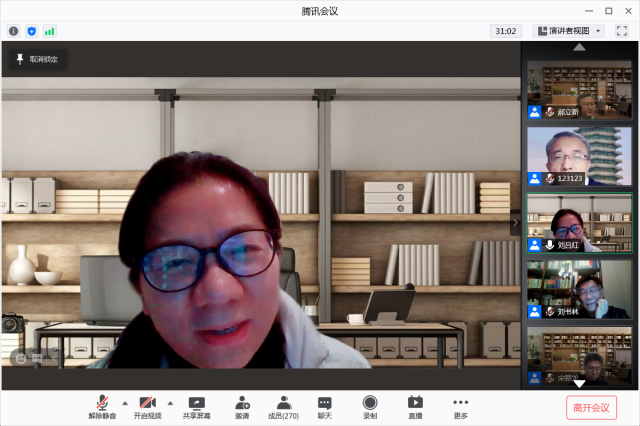Check the green network signal icon
This screenshot has width=640, height=426.
pos(49,31)
